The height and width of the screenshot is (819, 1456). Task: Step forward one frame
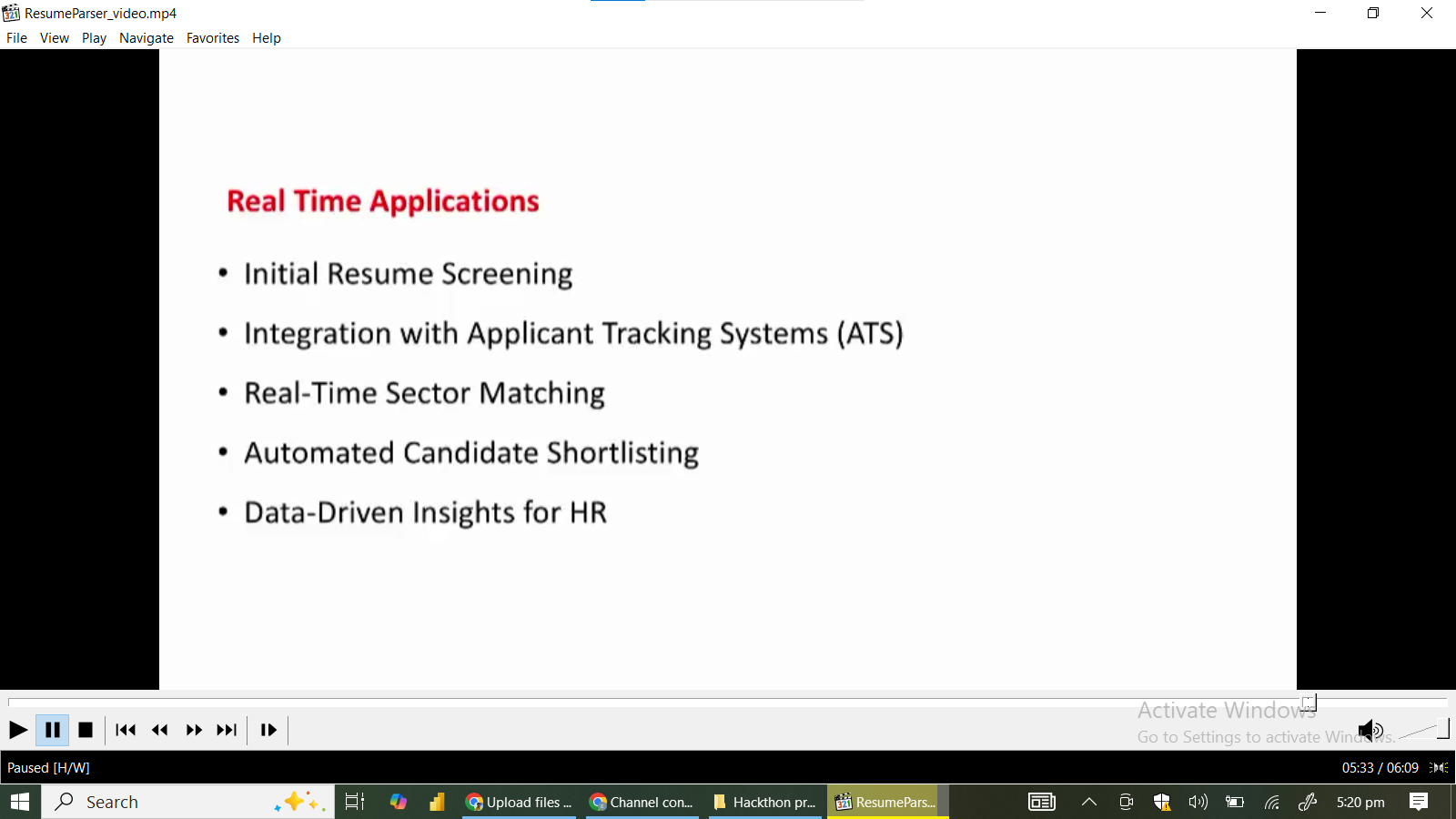tap(268, 730)
